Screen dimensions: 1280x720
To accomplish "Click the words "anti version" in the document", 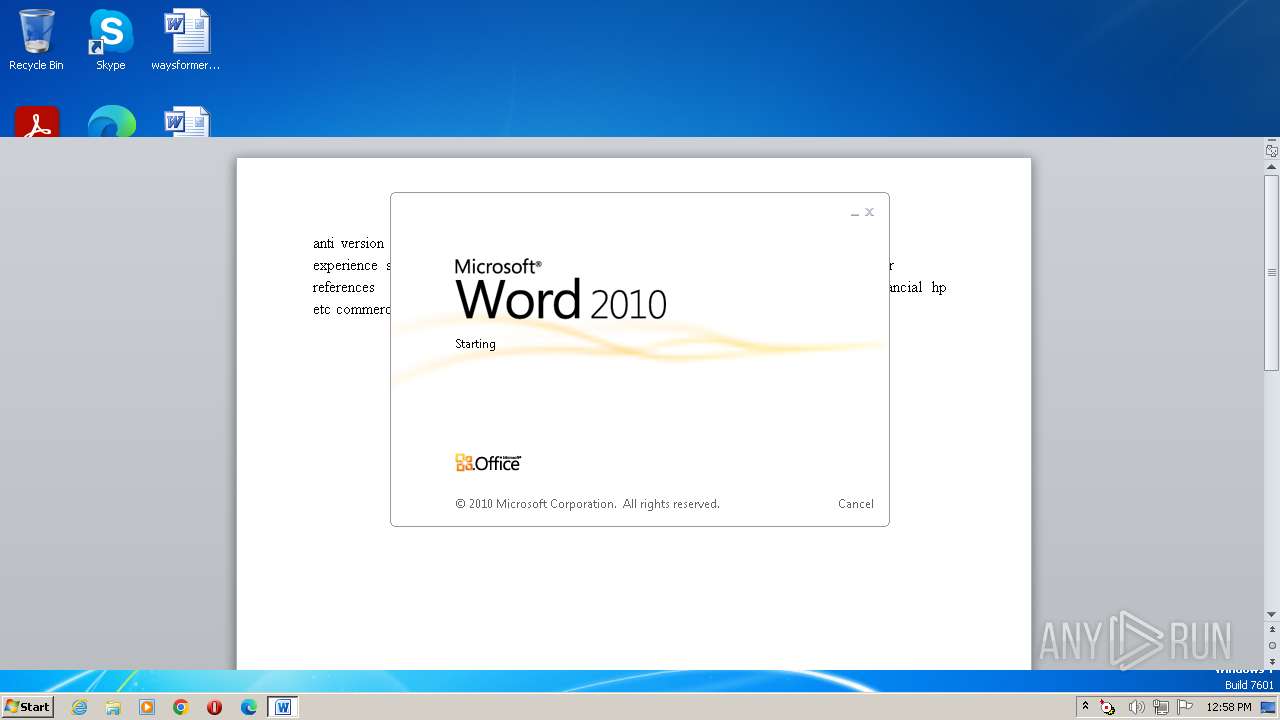I will pos(348,243).
